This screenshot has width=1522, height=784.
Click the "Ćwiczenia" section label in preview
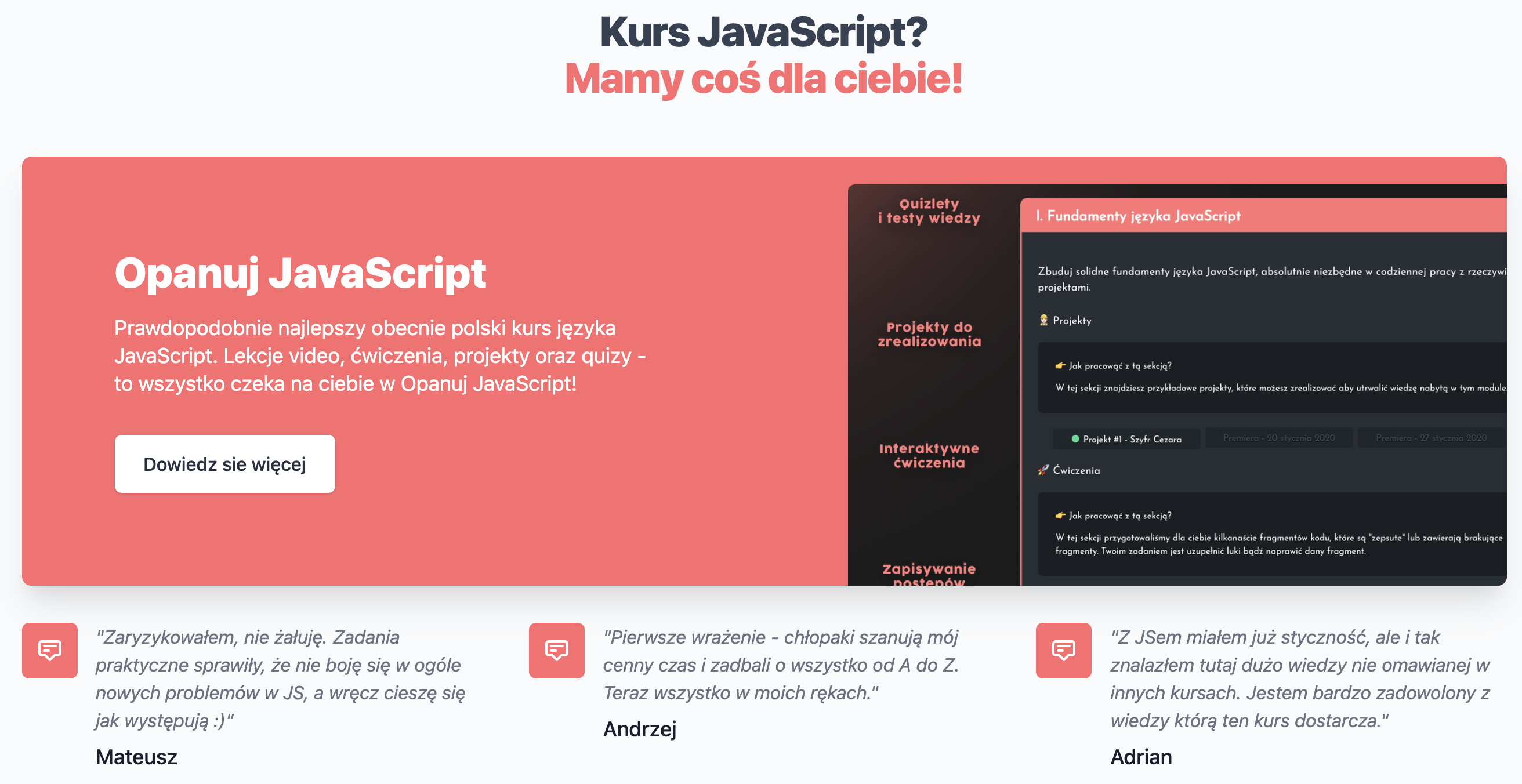(1076, 470)
